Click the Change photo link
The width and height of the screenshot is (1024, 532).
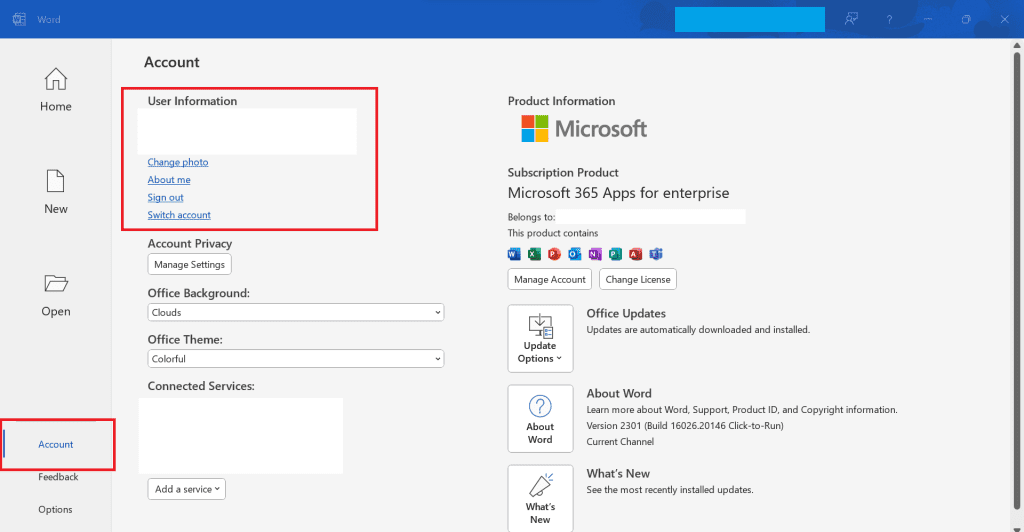[x=178, y=162]
